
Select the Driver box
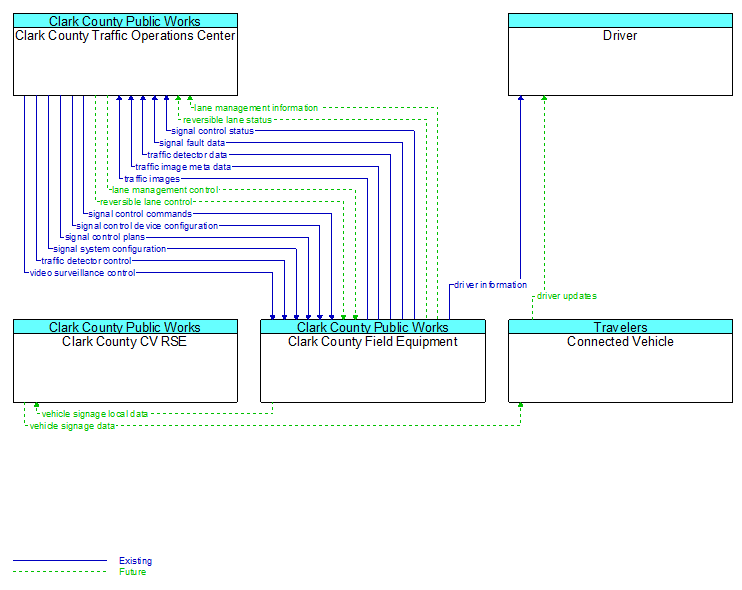point(620,54)
